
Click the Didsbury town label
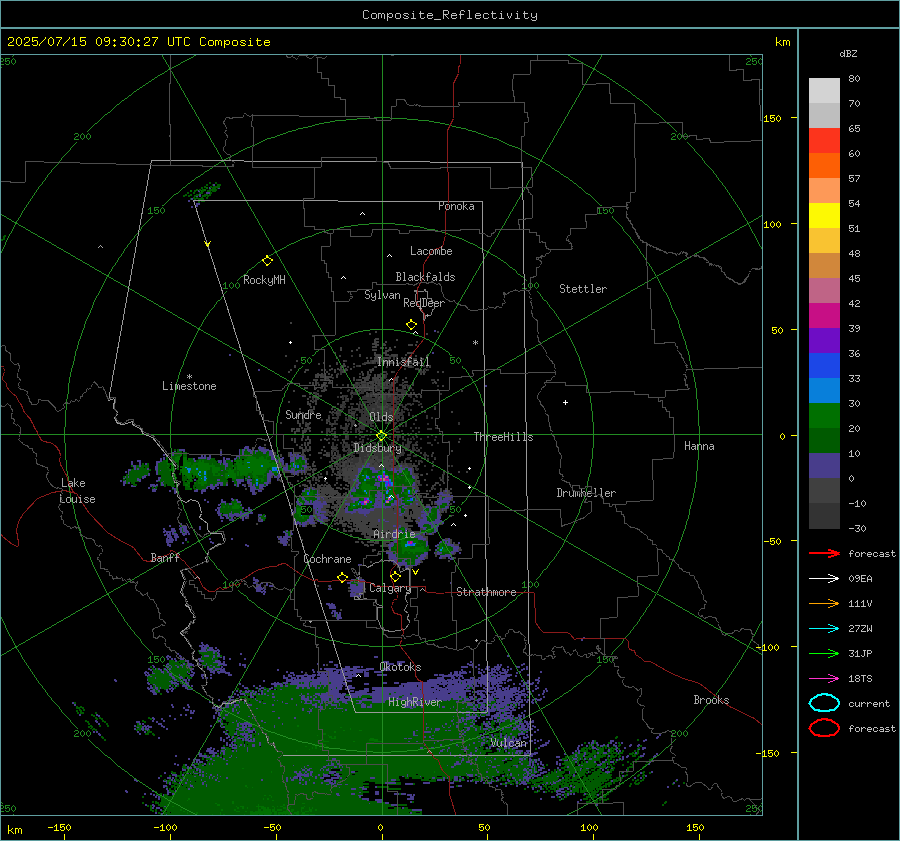click(x=377, y=448)
